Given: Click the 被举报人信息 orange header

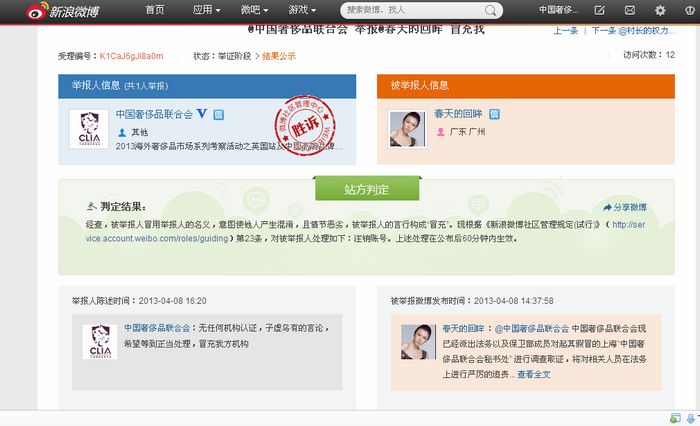Looking at the screenshot, I should point(526,86).
